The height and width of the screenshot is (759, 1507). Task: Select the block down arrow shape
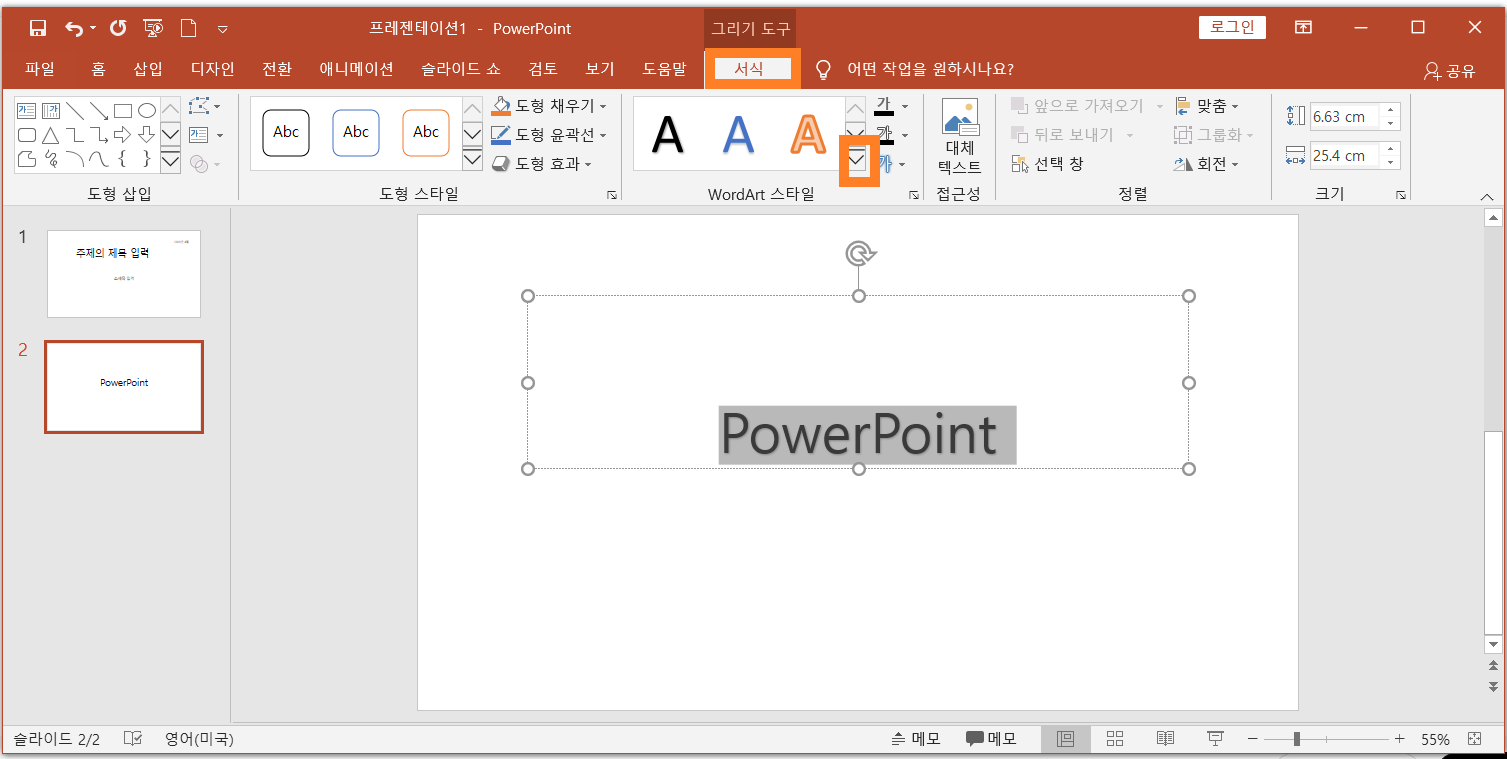pos(146,134)
